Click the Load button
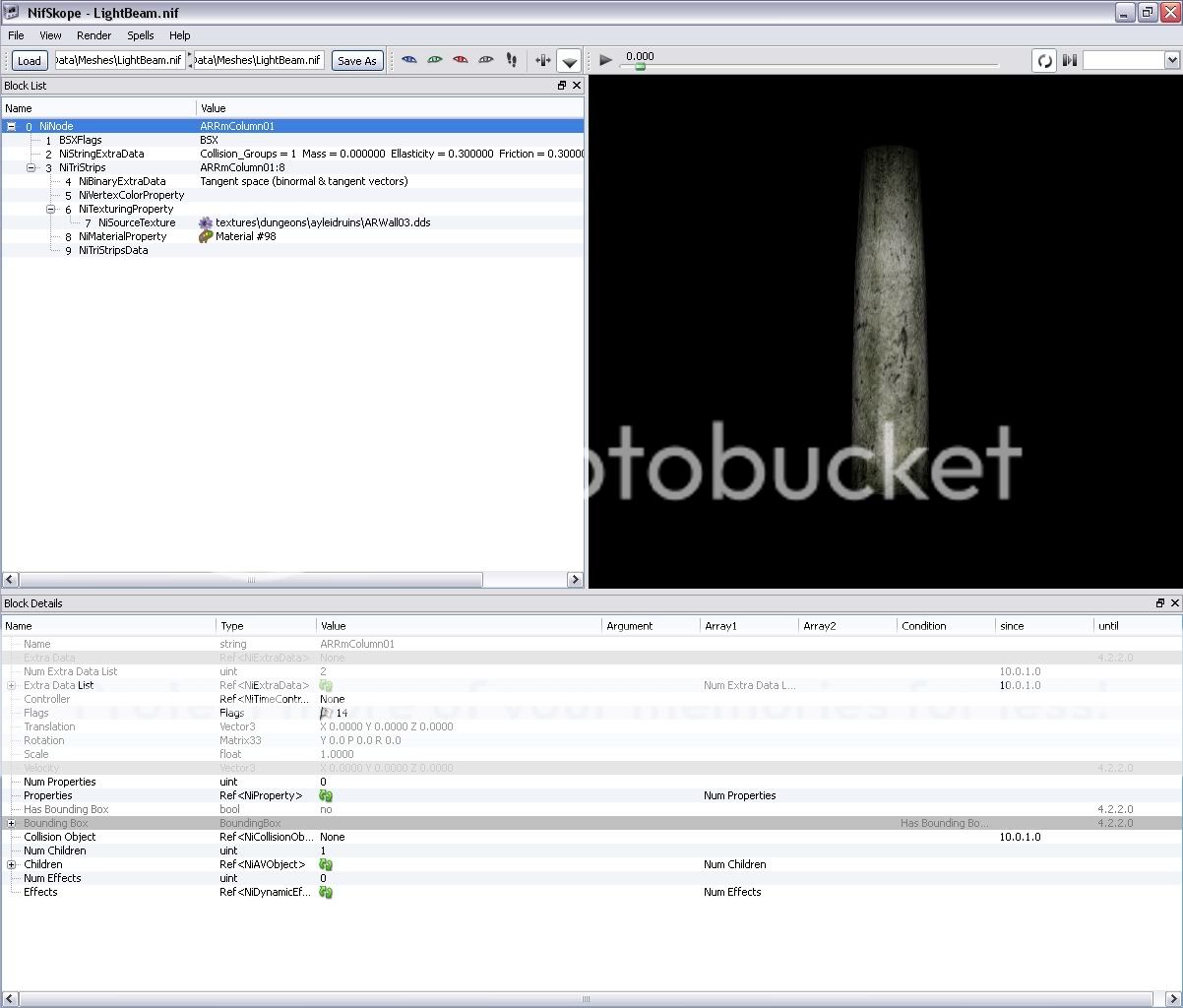 pos(30,61)
